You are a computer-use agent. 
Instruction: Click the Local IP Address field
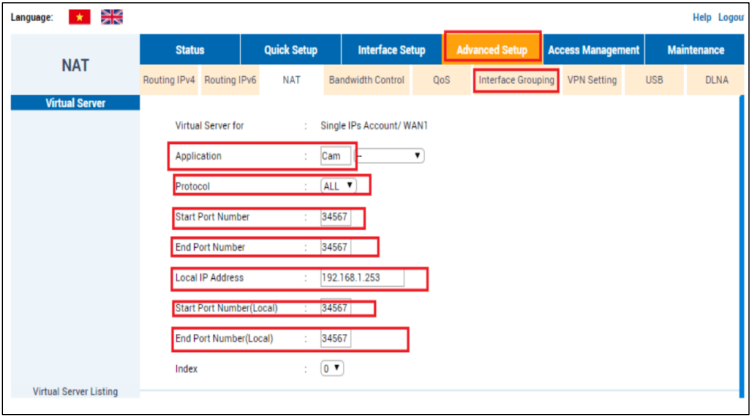point(361,278)
